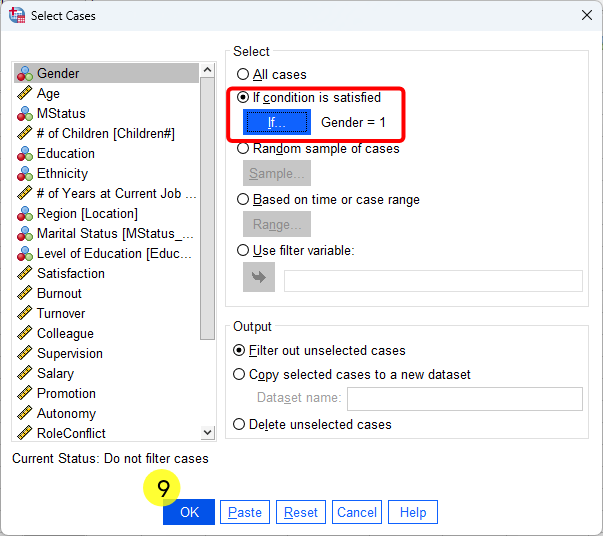Click the move-variable arrow button
603x536 pixels.
click(x=259, y=277)
